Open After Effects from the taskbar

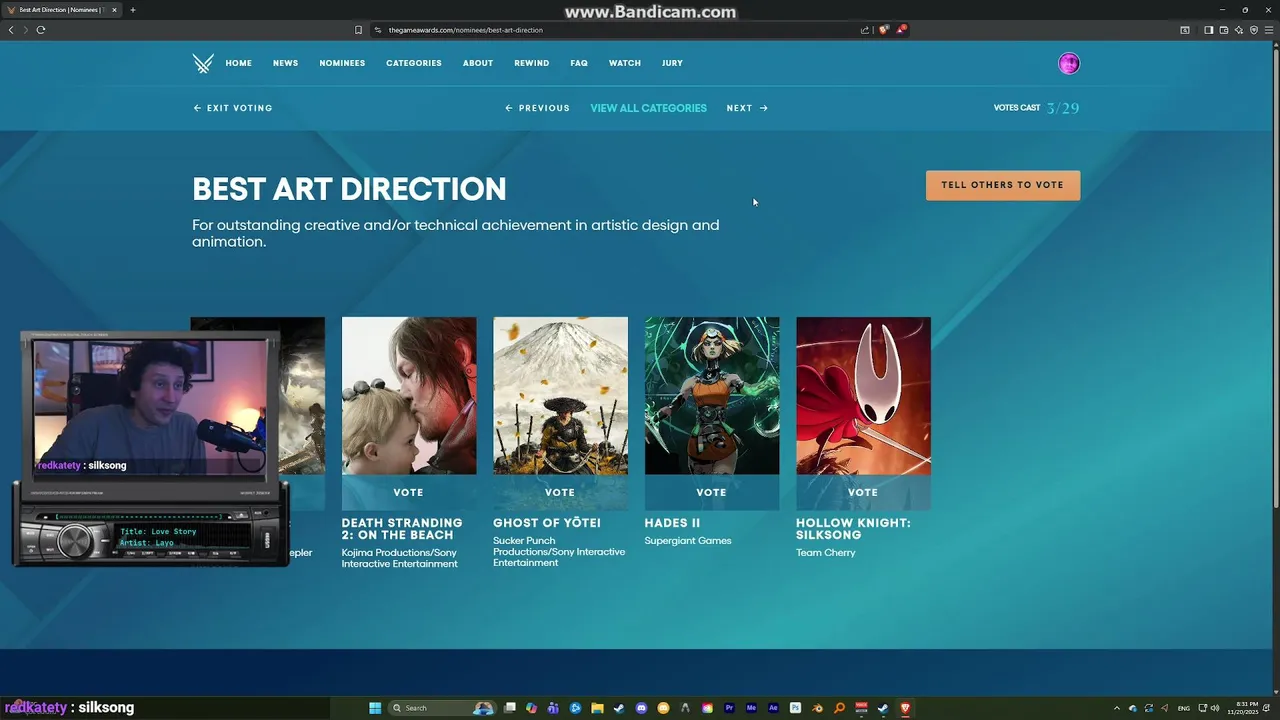[773, 708]
